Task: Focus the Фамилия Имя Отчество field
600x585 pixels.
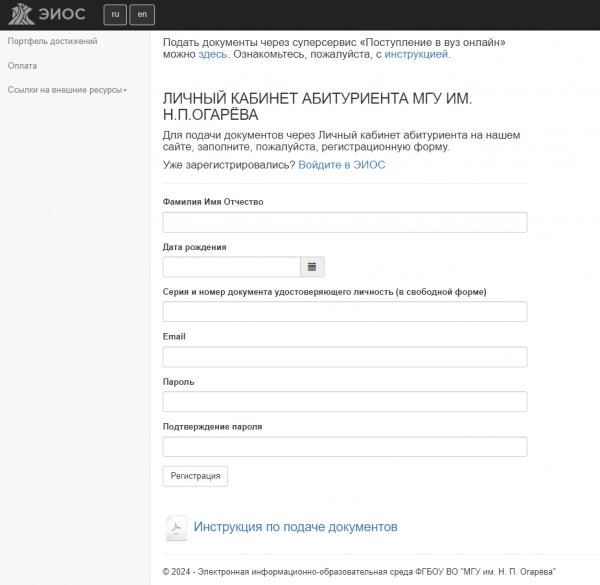Action: coord(345,222)
